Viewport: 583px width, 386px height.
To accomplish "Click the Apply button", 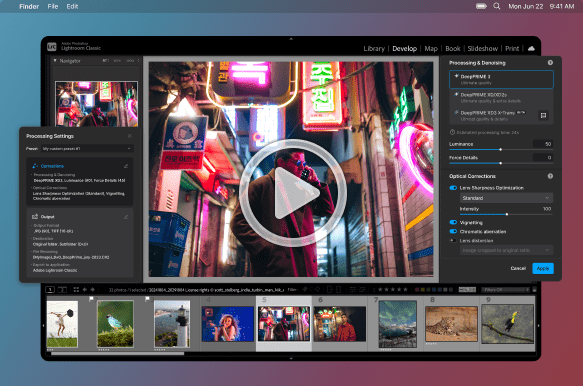I will (x=543, y=268).
